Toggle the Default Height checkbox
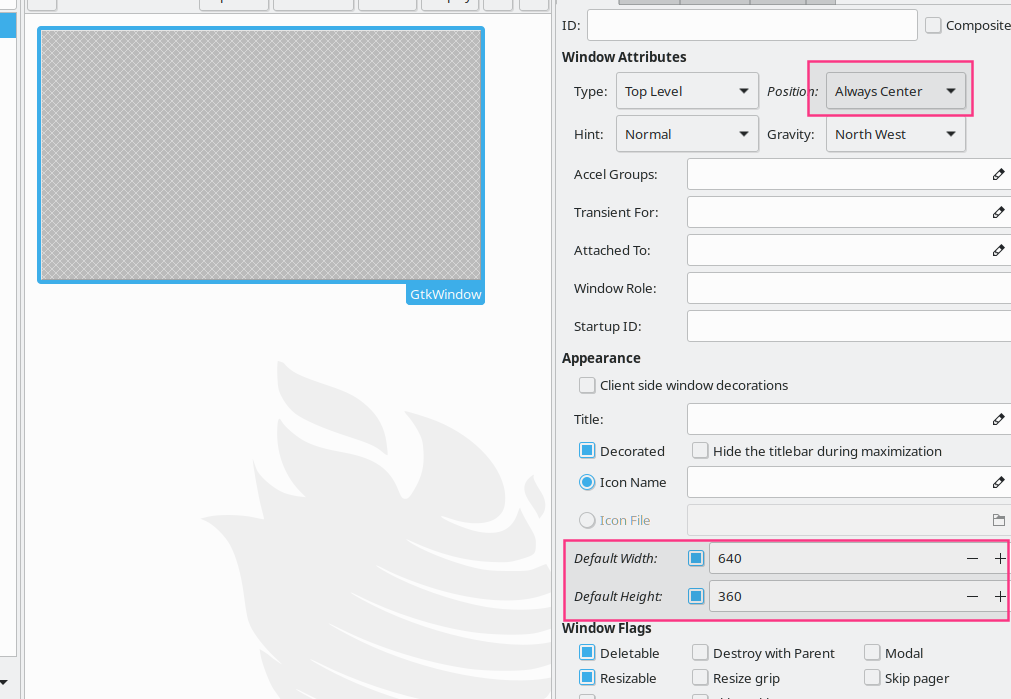 coord(696,596)
